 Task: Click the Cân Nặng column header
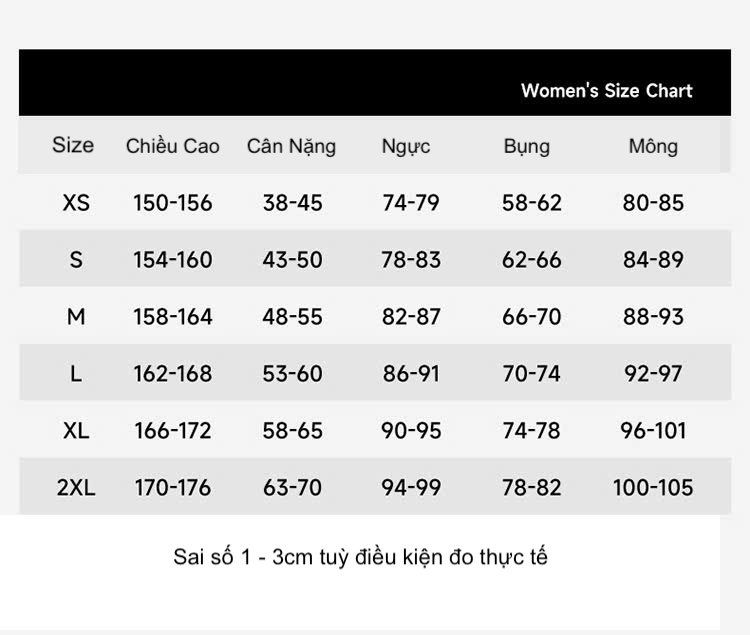pos(291,146)
